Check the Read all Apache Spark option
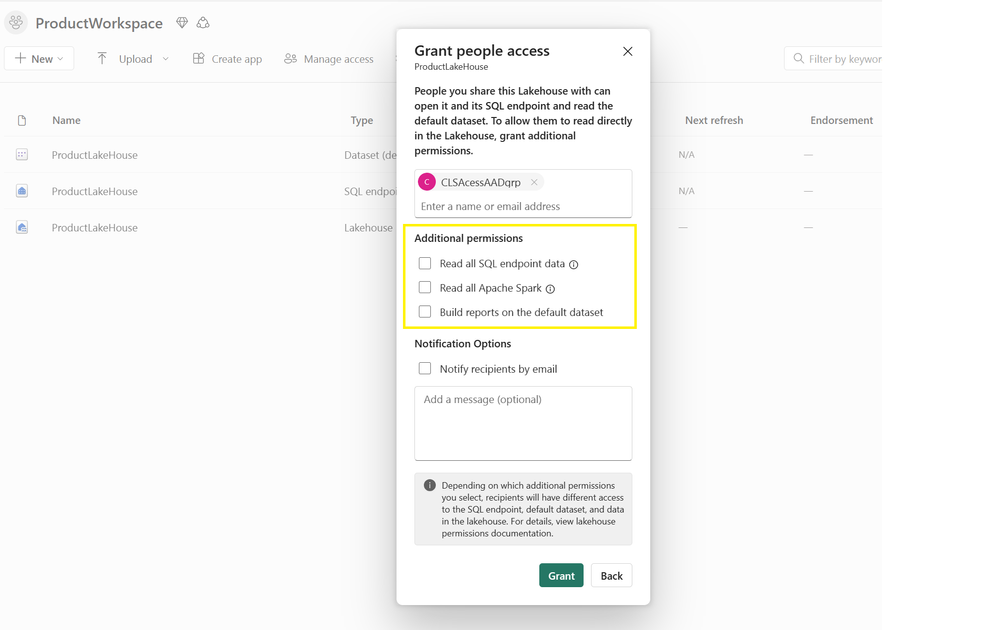 (x=425, y=287)
